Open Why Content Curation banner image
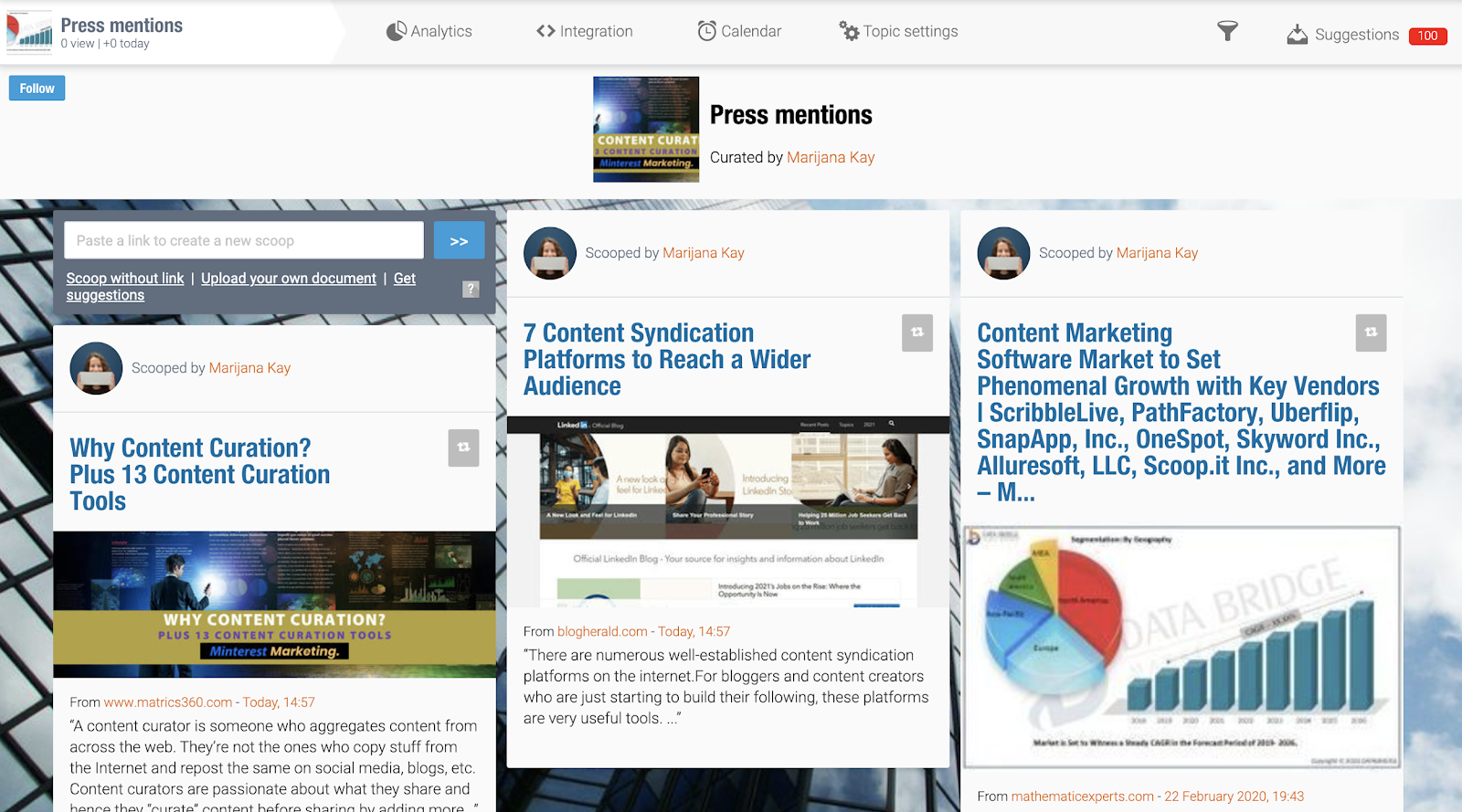Screen dimensions: 1462x812 click(x=274, y=605)
